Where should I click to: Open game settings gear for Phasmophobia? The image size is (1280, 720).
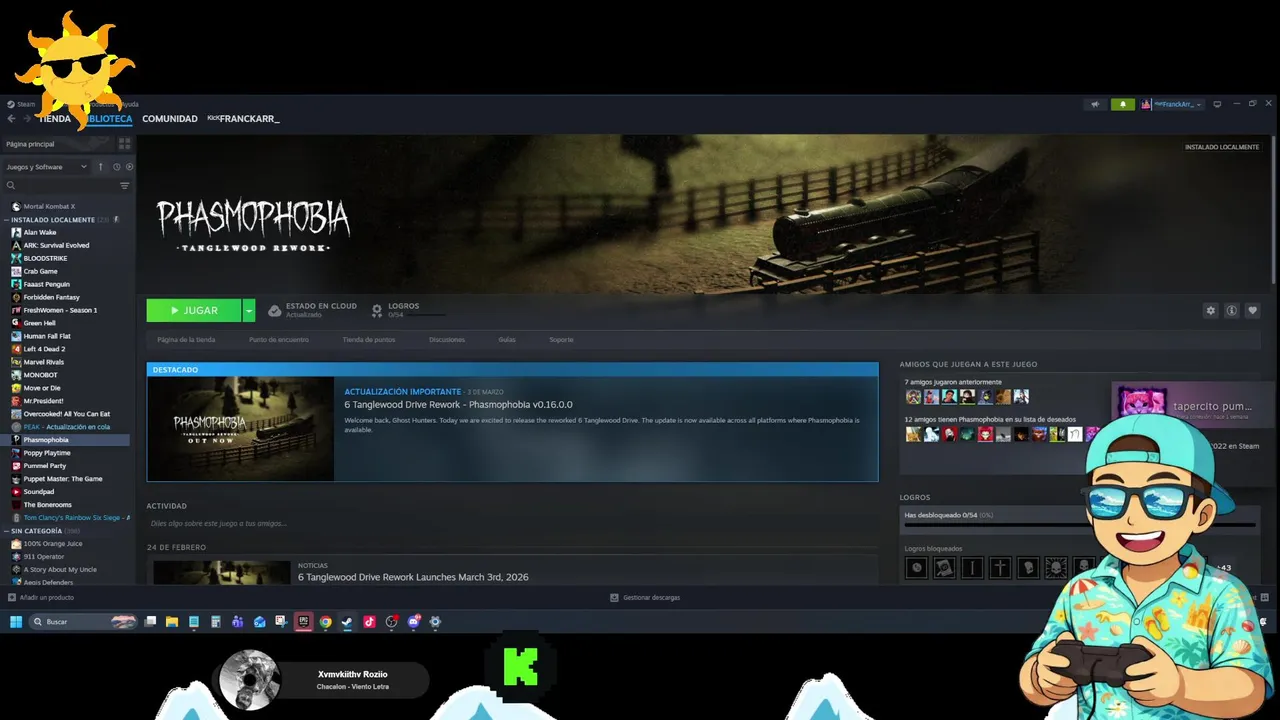click(x=1210, y=310)
